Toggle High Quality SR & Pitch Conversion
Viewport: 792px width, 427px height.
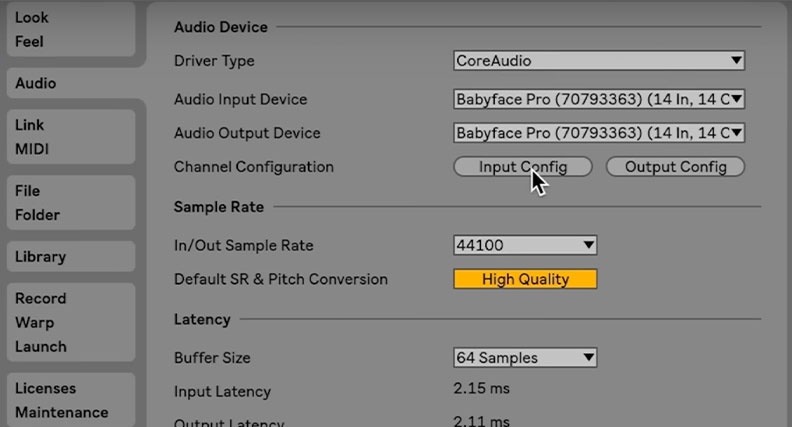click(x=525, y=279)
